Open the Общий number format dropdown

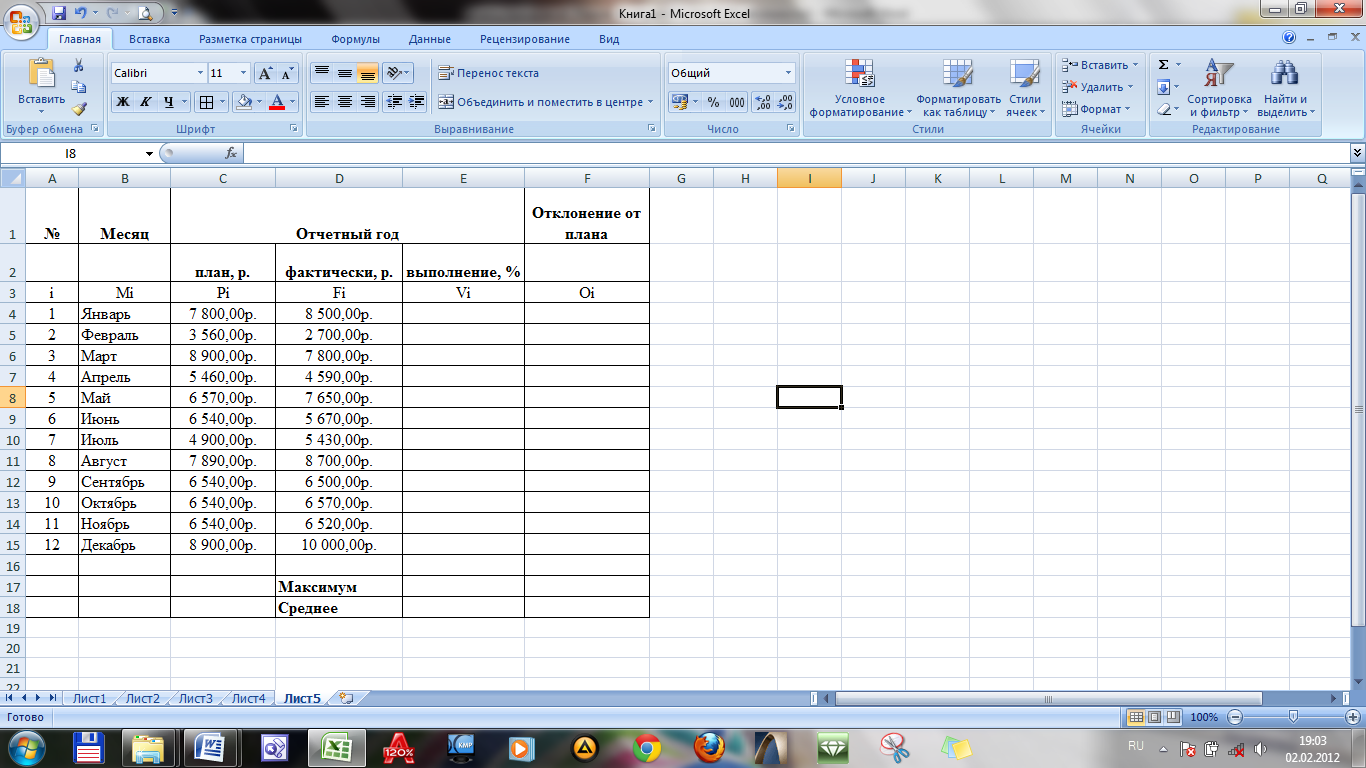click(788, 73)
